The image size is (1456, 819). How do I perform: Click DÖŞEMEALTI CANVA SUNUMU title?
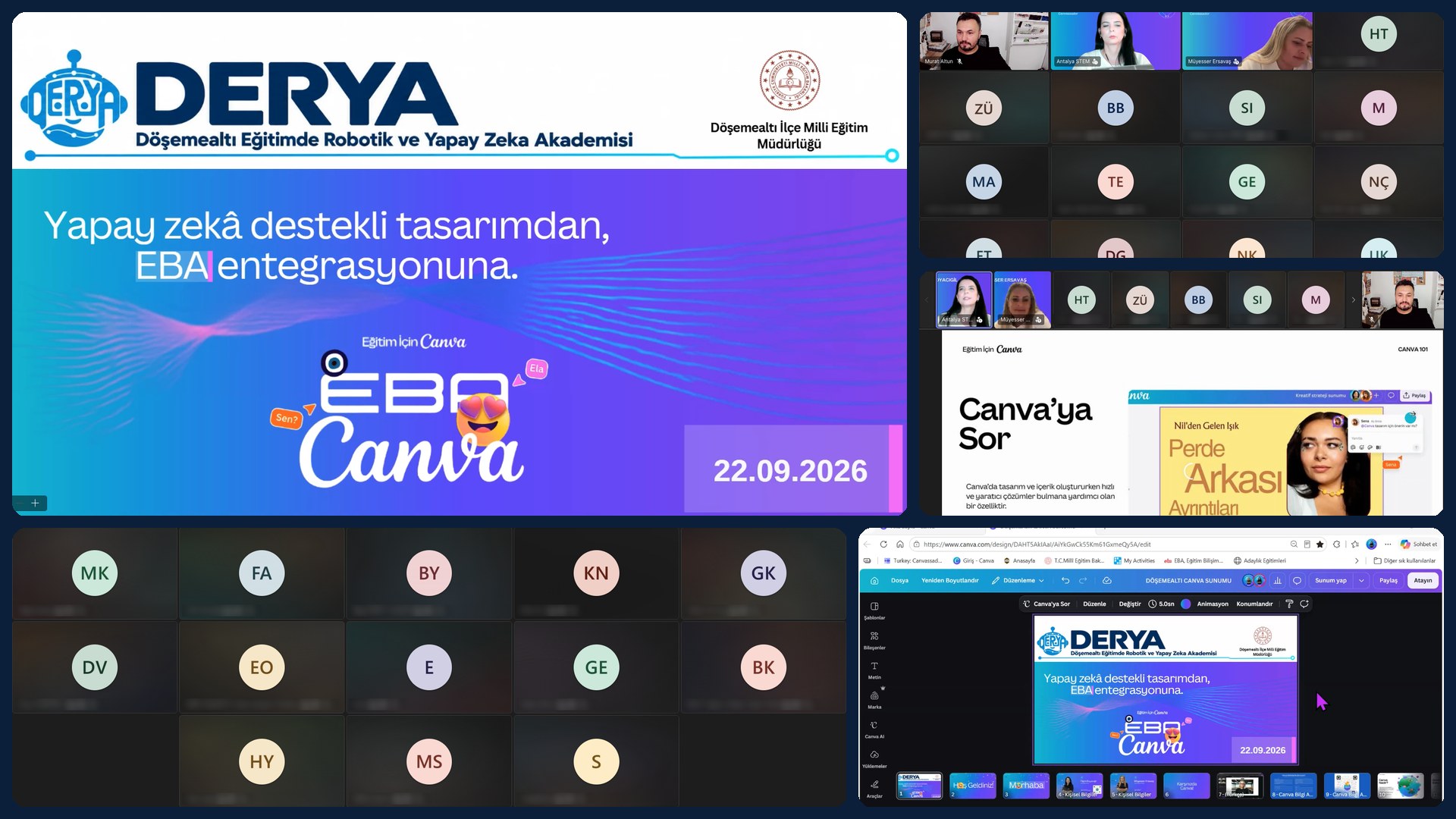(1188, 581)
